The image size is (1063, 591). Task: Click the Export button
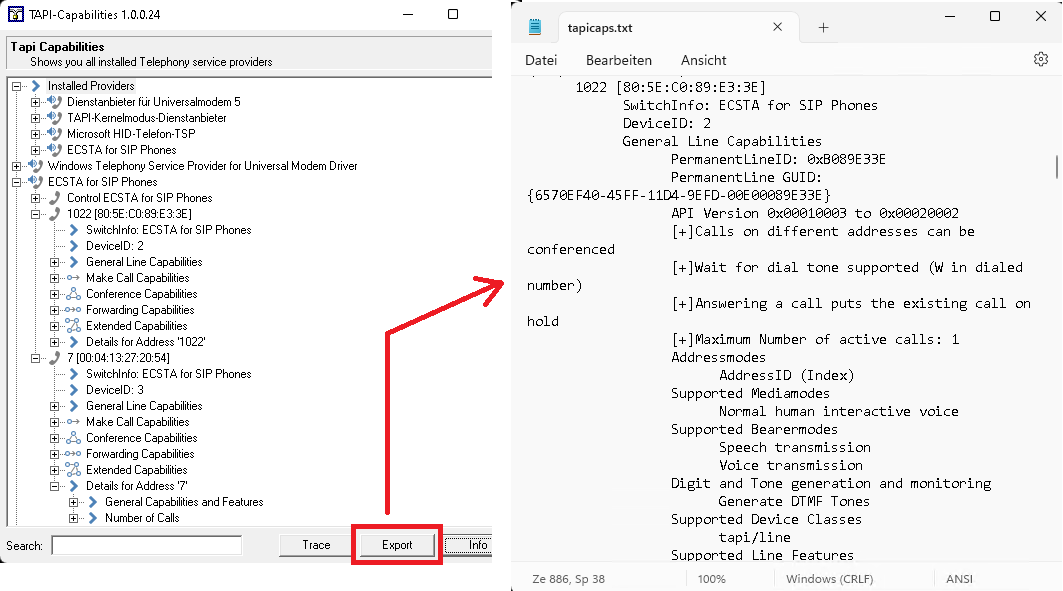[397, 545]
